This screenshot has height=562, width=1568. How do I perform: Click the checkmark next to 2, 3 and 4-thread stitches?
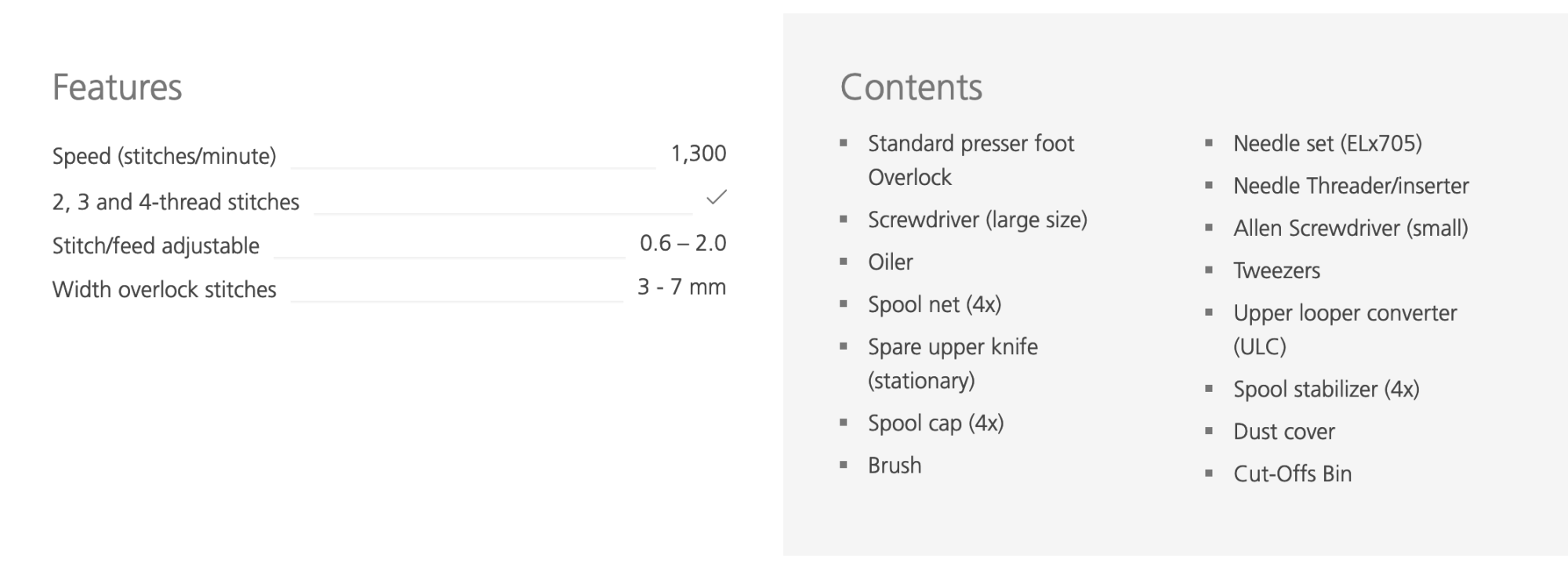716,198
